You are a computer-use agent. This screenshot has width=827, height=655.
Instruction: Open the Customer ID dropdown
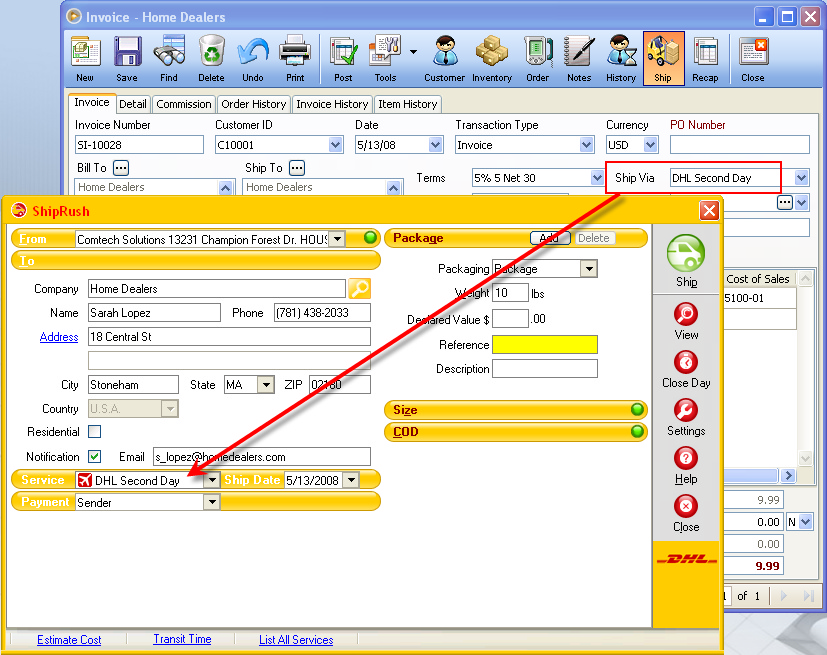point(335,145)
